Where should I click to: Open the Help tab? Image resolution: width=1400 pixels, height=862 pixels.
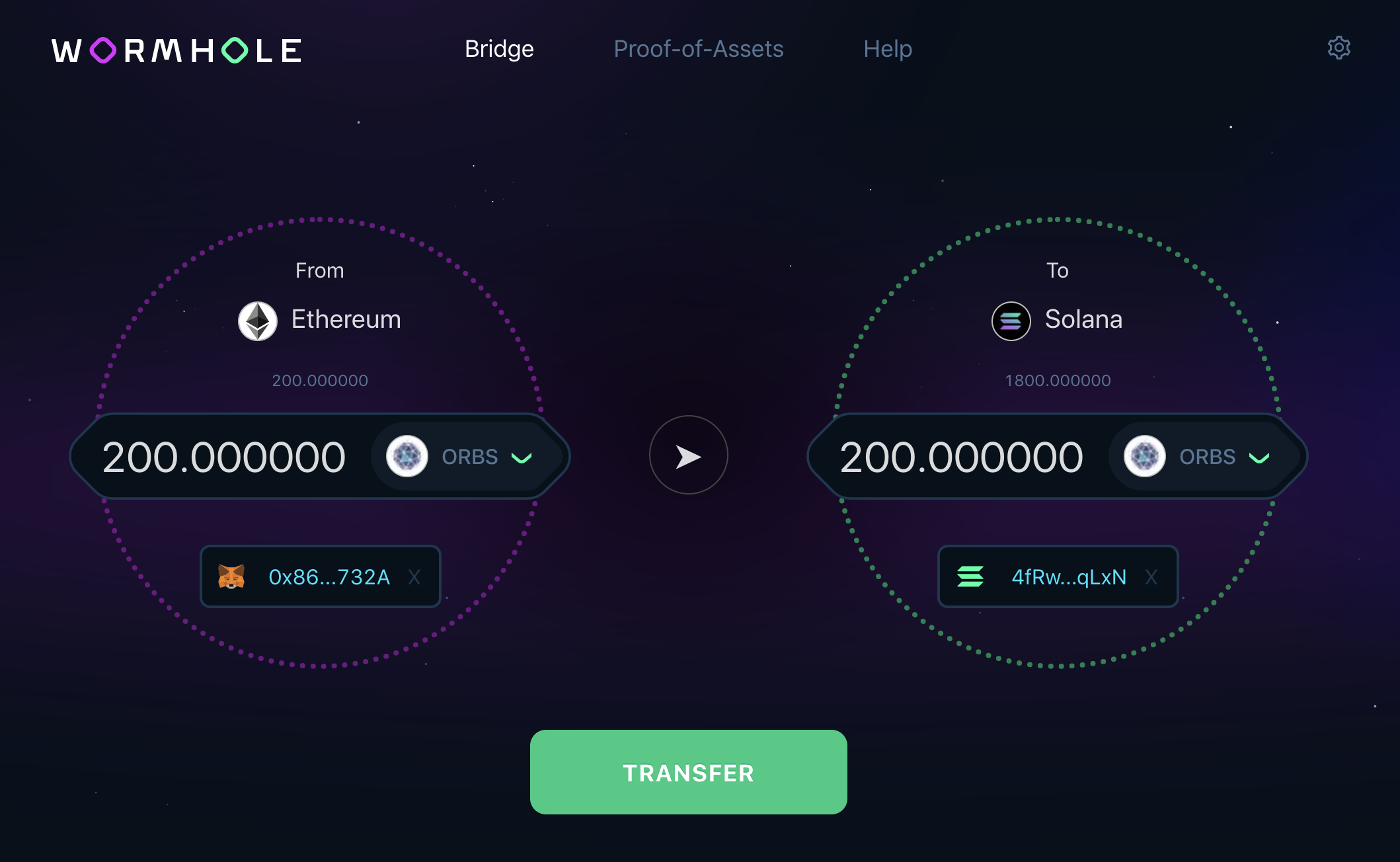click(x=888, y=49)
